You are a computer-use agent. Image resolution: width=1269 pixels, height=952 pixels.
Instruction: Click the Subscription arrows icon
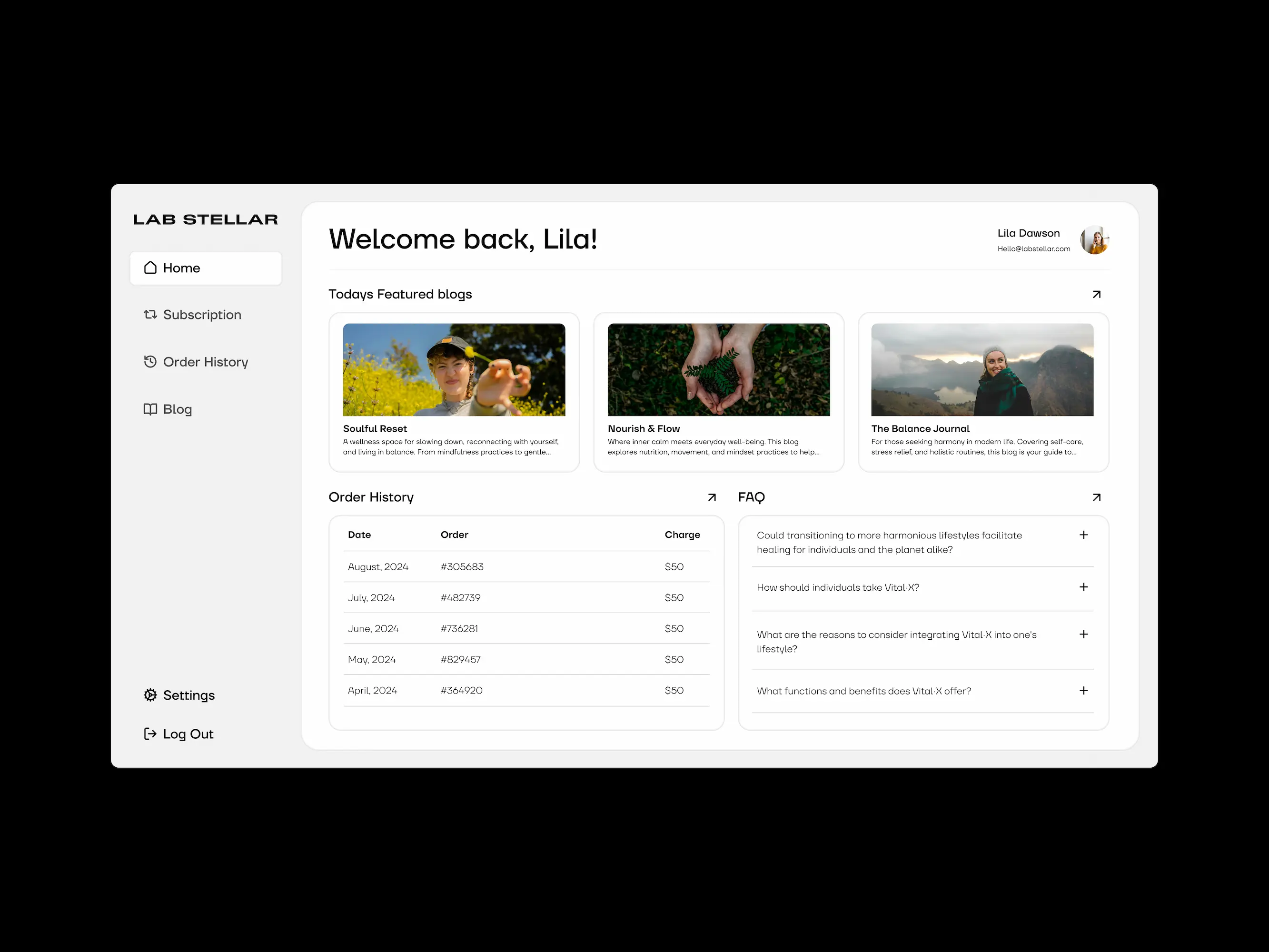point(150,315)
